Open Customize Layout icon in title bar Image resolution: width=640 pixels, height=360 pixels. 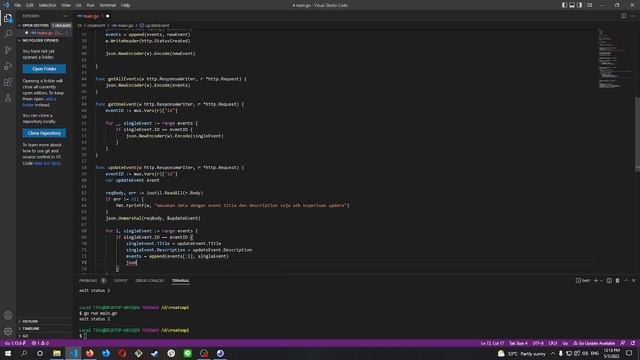[589, 5]
